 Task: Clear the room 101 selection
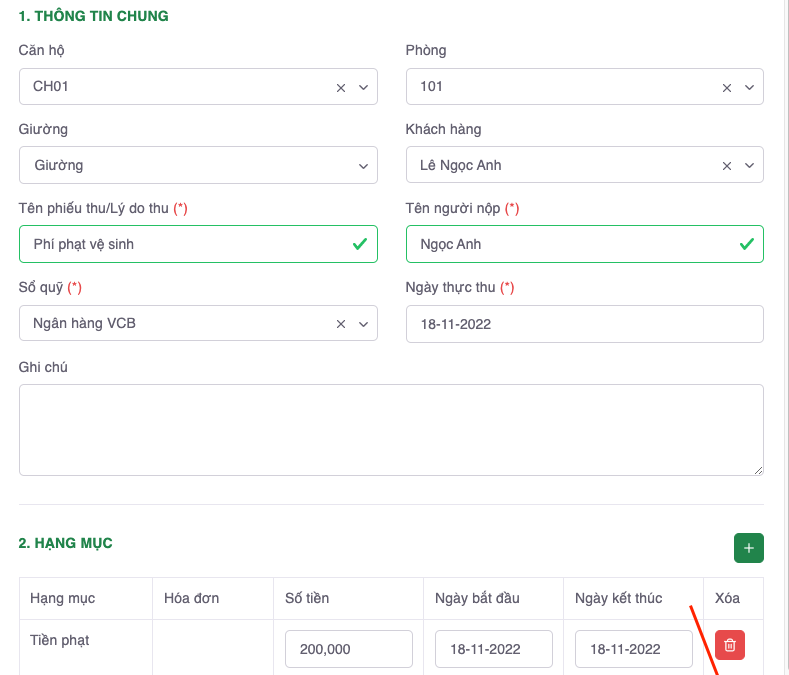[727, 88]
